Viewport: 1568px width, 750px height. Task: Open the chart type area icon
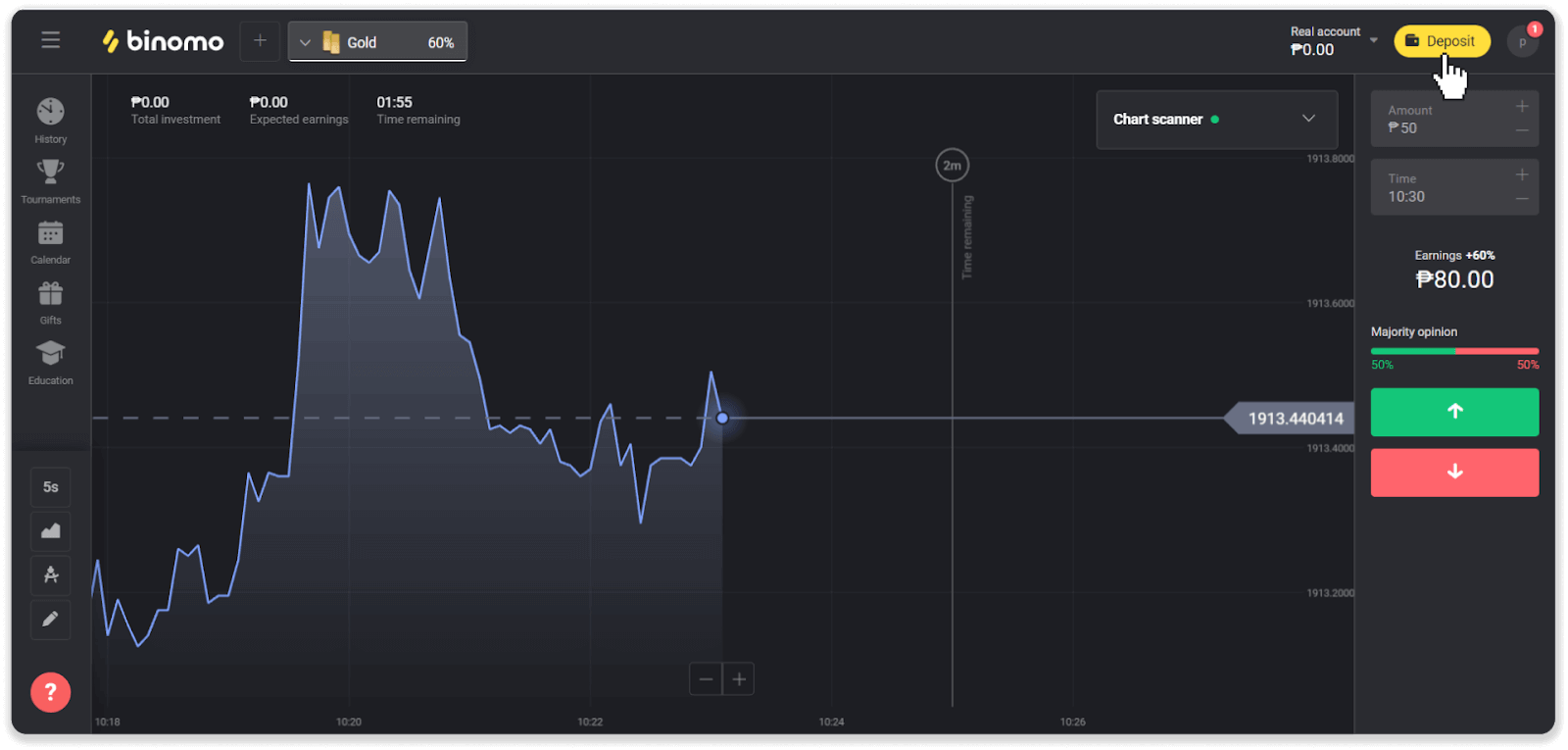point(51,531)
